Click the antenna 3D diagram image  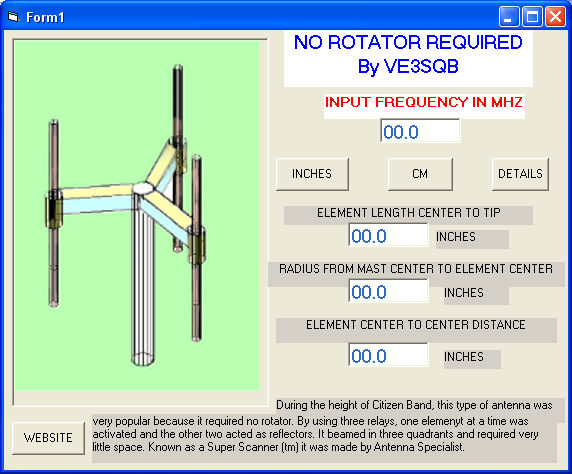coord(138,215)
